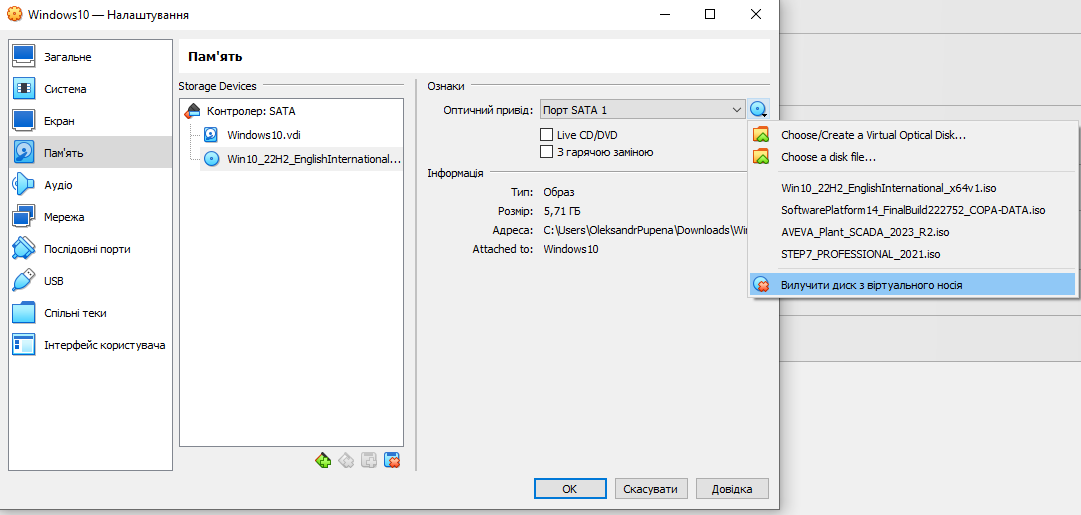This screenshot has height=515, width=1081.
Task: Switch to Екран settings category
Action: pyautogui.click(x=90, y=121)
